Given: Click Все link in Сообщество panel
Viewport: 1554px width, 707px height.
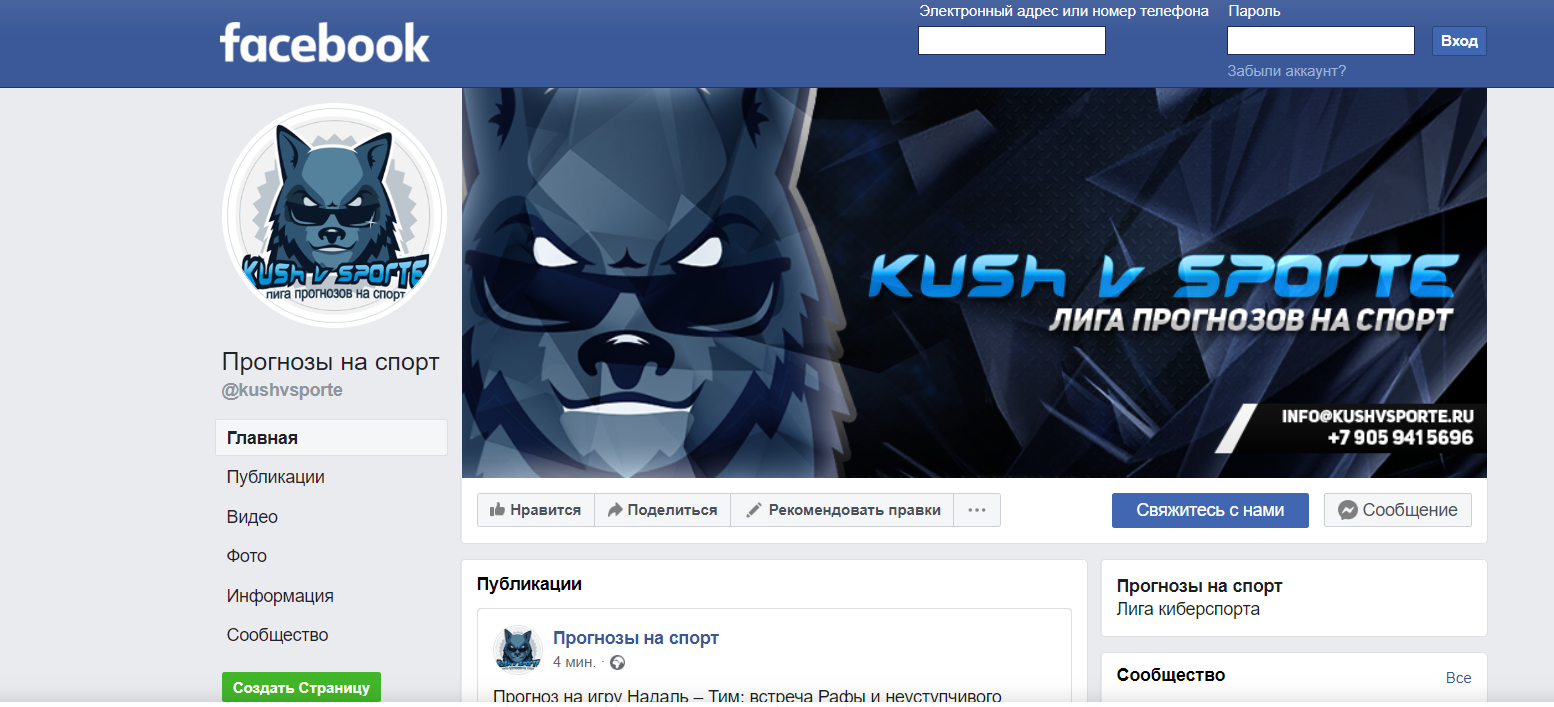Looking at the screenshot, I should coord(1458,678).
